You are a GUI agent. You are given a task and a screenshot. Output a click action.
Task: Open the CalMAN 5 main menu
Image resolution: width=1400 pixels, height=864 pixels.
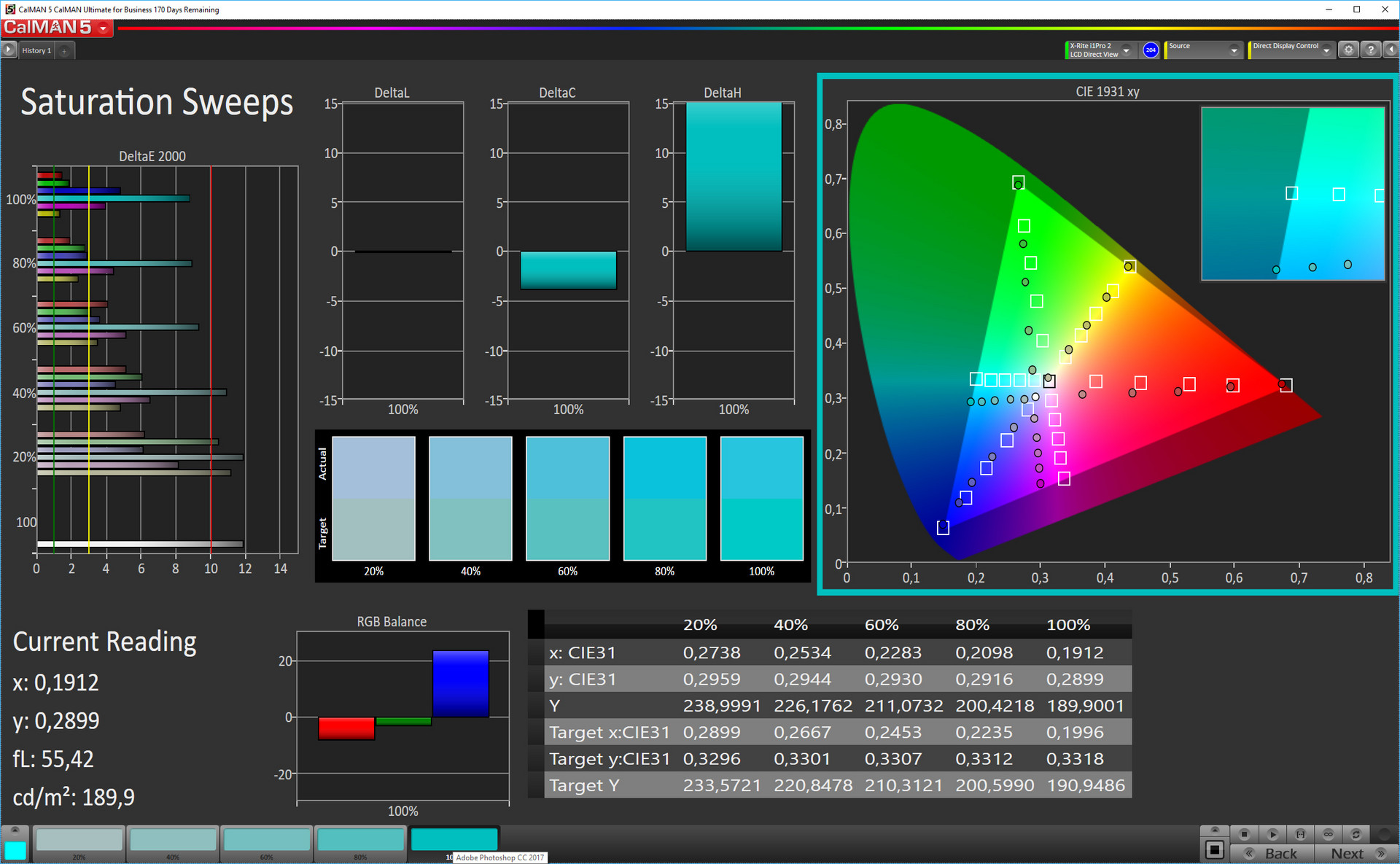[103, 28]
